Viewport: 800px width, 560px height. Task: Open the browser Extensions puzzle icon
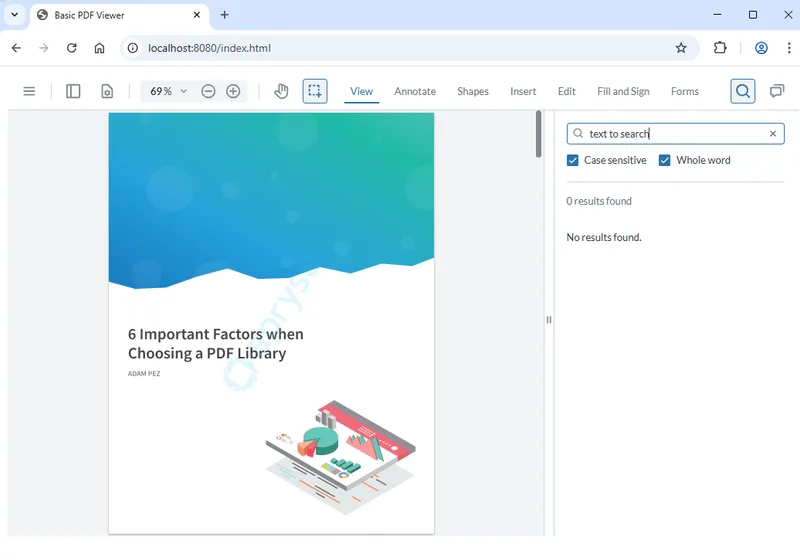pyautogui.click(x=720, y=48)
